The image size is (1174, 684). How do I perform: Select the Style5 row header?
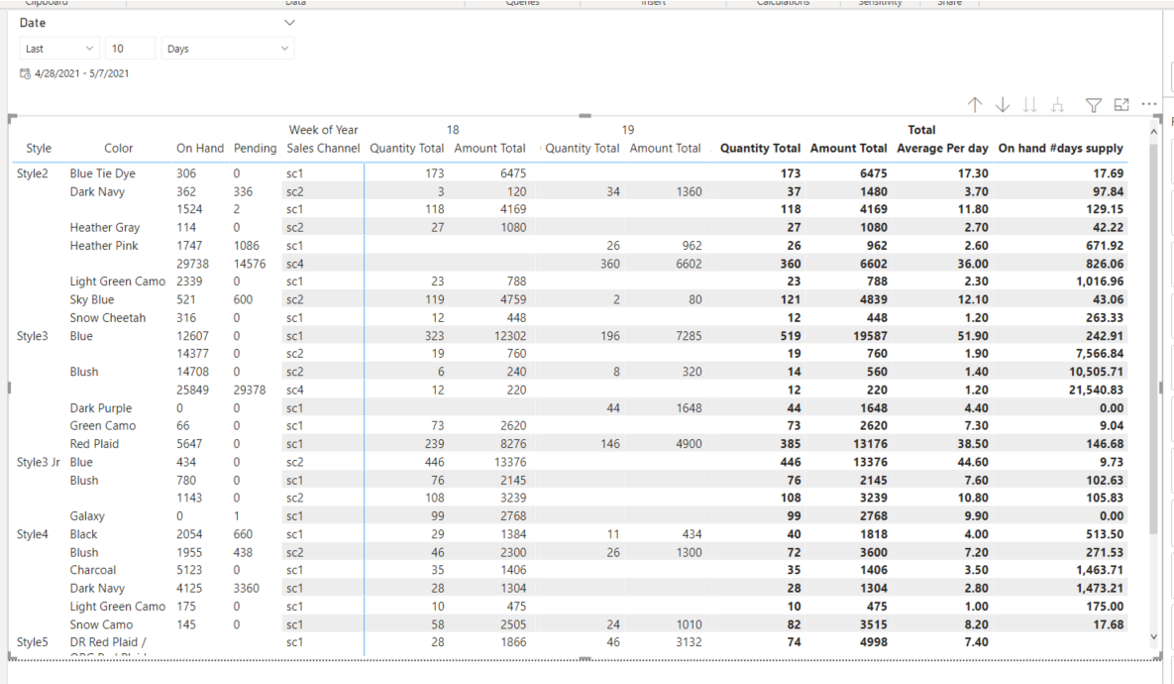point(32,642)
